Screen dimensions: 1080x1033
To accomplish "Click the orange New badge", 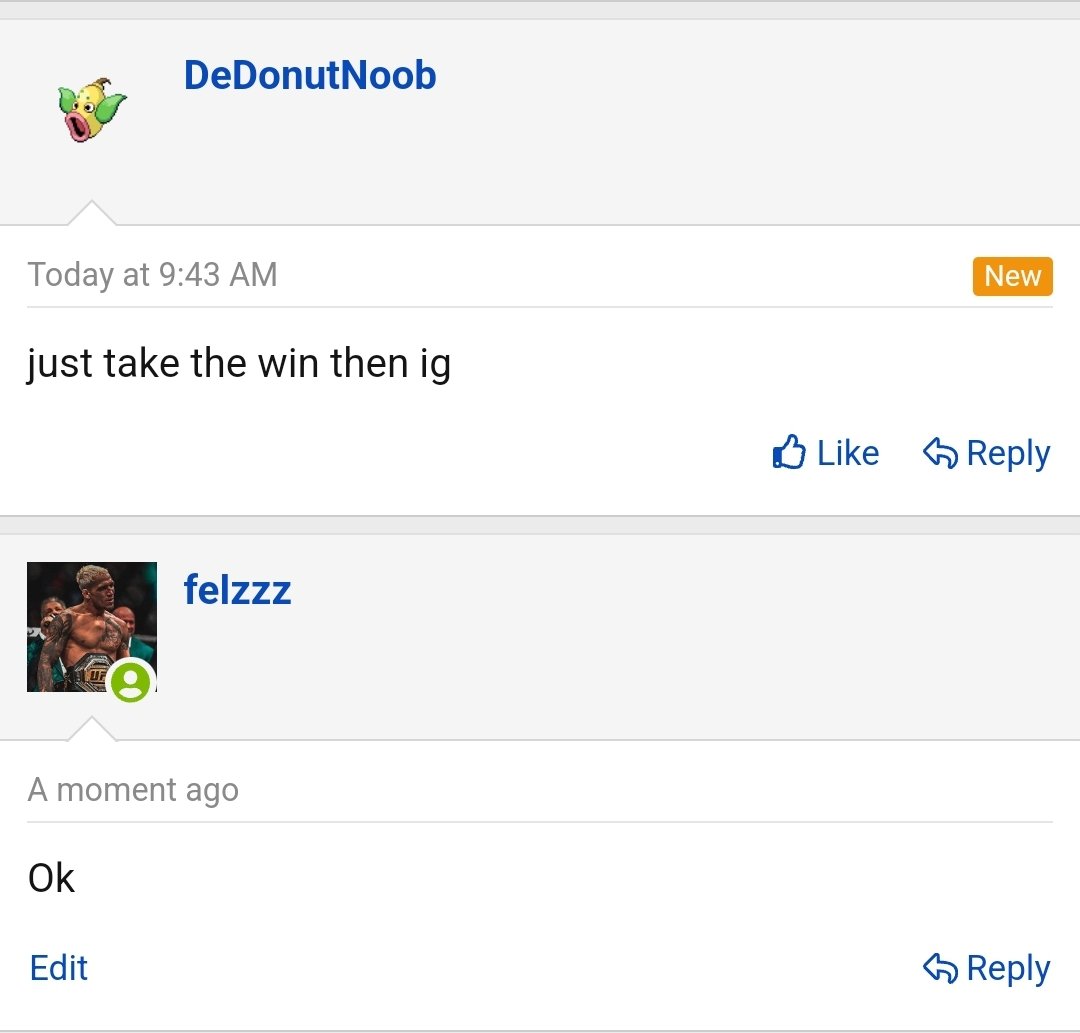I will (x=1012, y=276).
